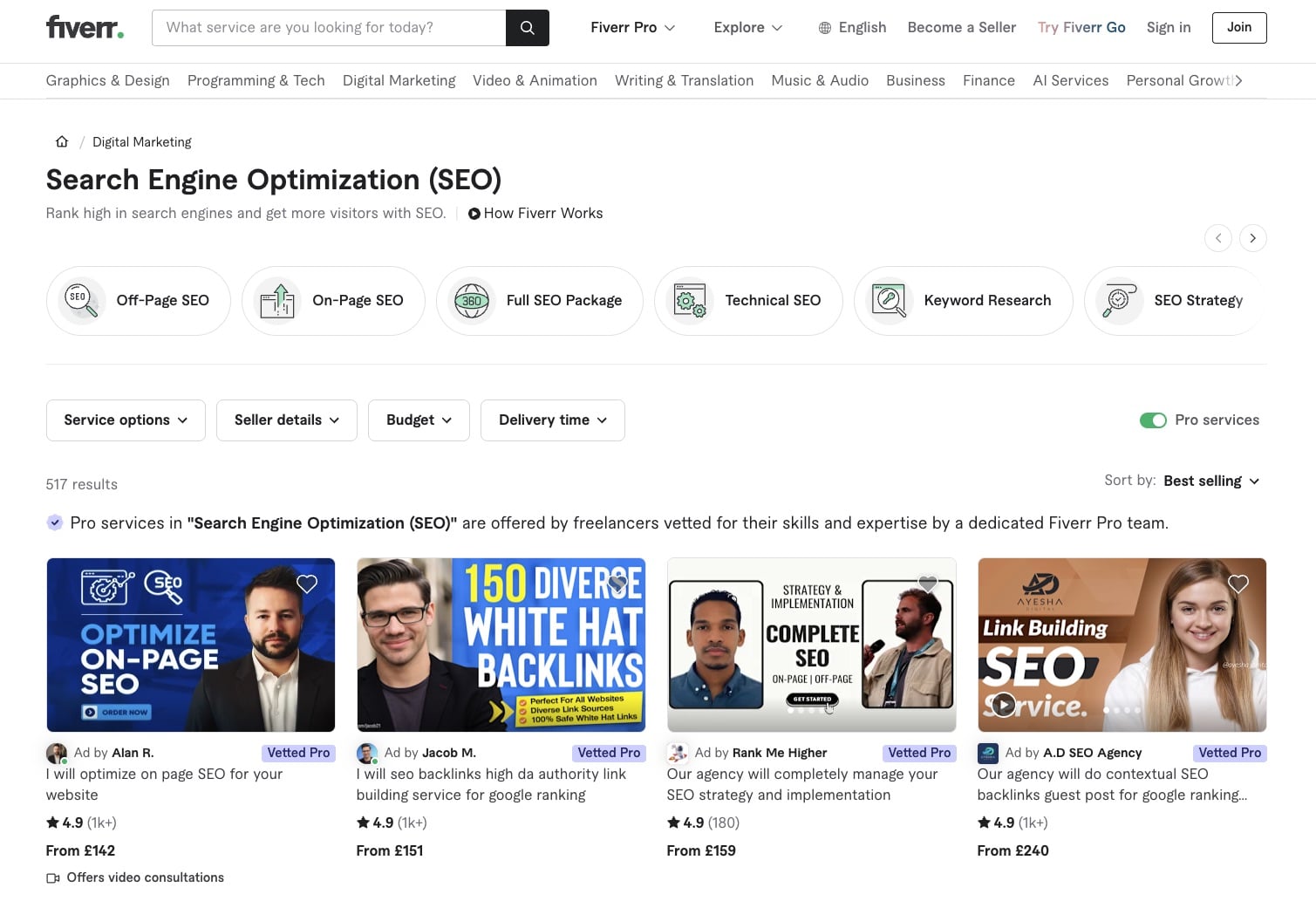Click the Digital Marketing breadcrumb link
The width and height of the screenshot is (1316, 908).
pyautogui.click(x=142, y=142)
